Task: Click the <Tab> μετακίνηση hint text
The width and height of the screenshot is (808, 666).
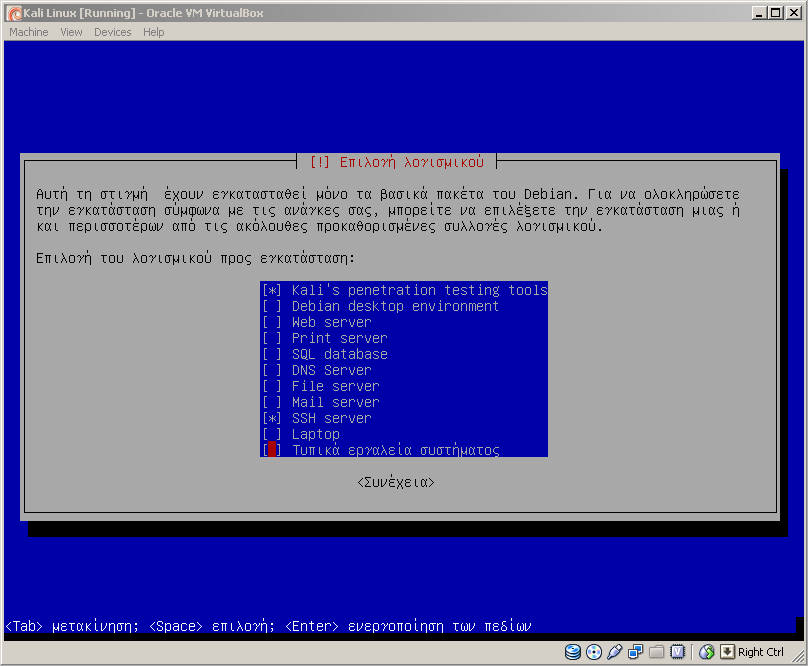Action: point(72,626)
